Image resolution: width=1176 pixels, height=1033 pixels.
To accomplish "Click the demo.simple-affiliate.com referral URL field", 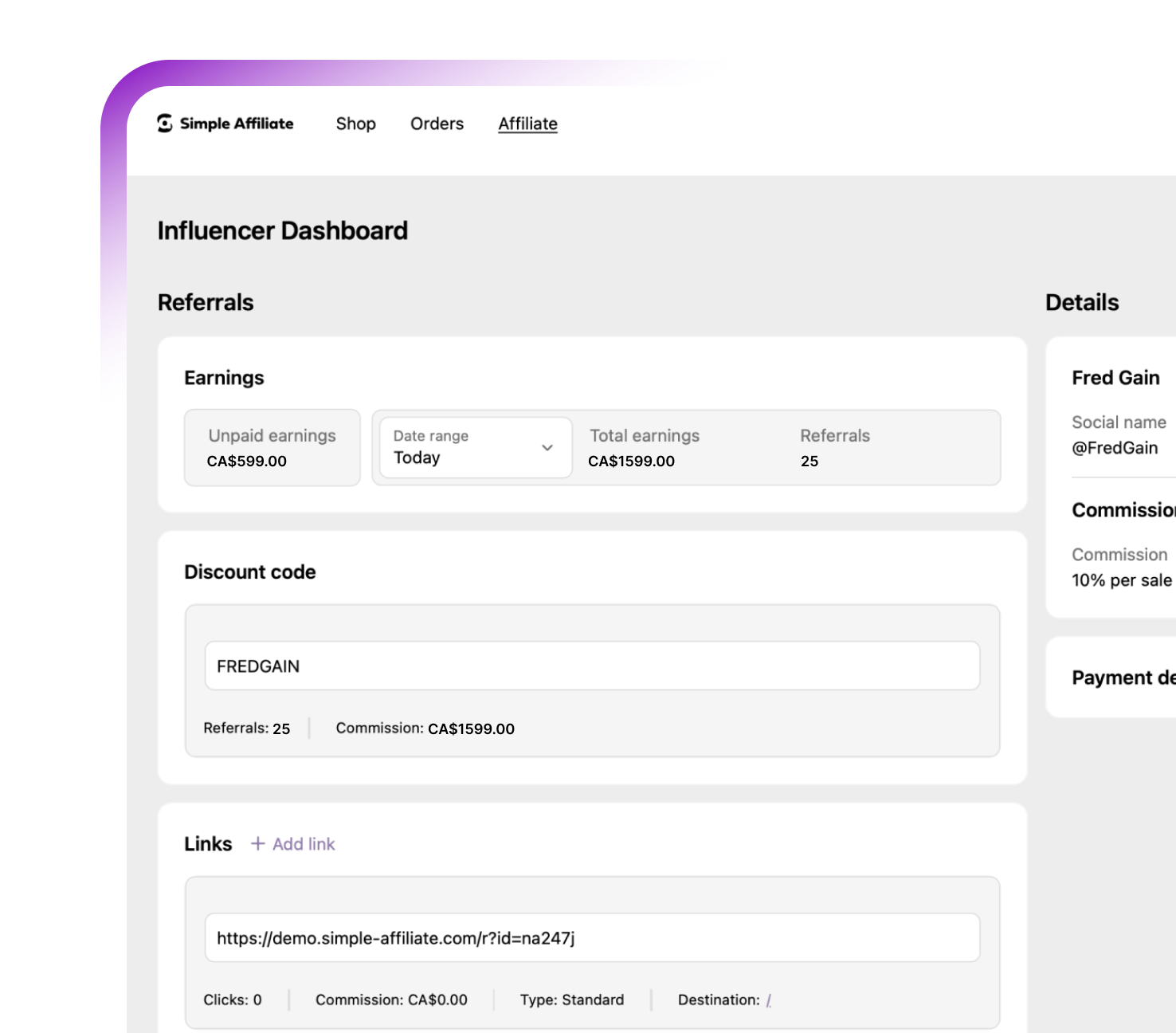I will [591, 937].
